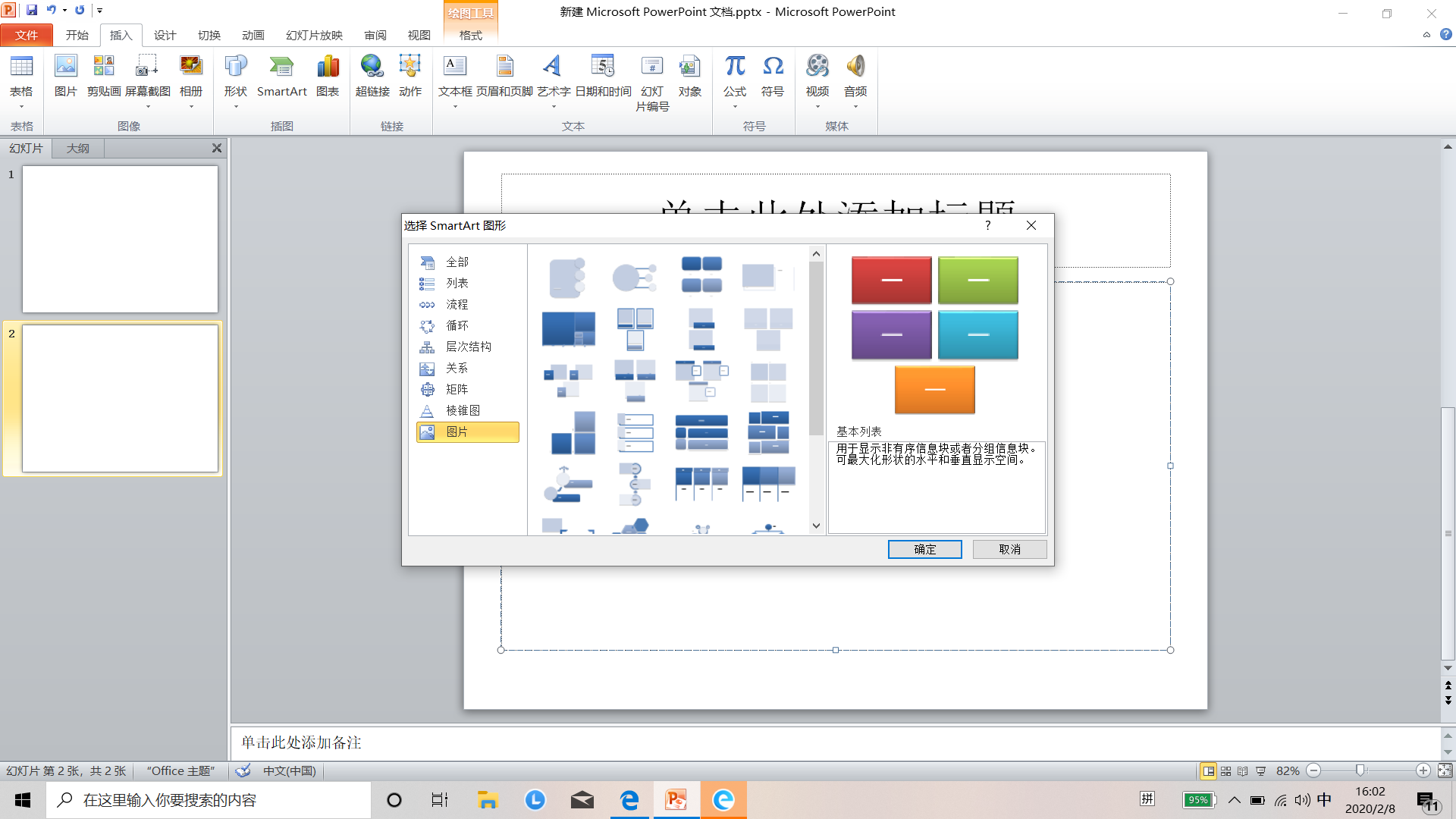The image size is (1456, 819).
Task: Expand the Shapes (形状) dropdown arrow
Action: coord(236,107)
